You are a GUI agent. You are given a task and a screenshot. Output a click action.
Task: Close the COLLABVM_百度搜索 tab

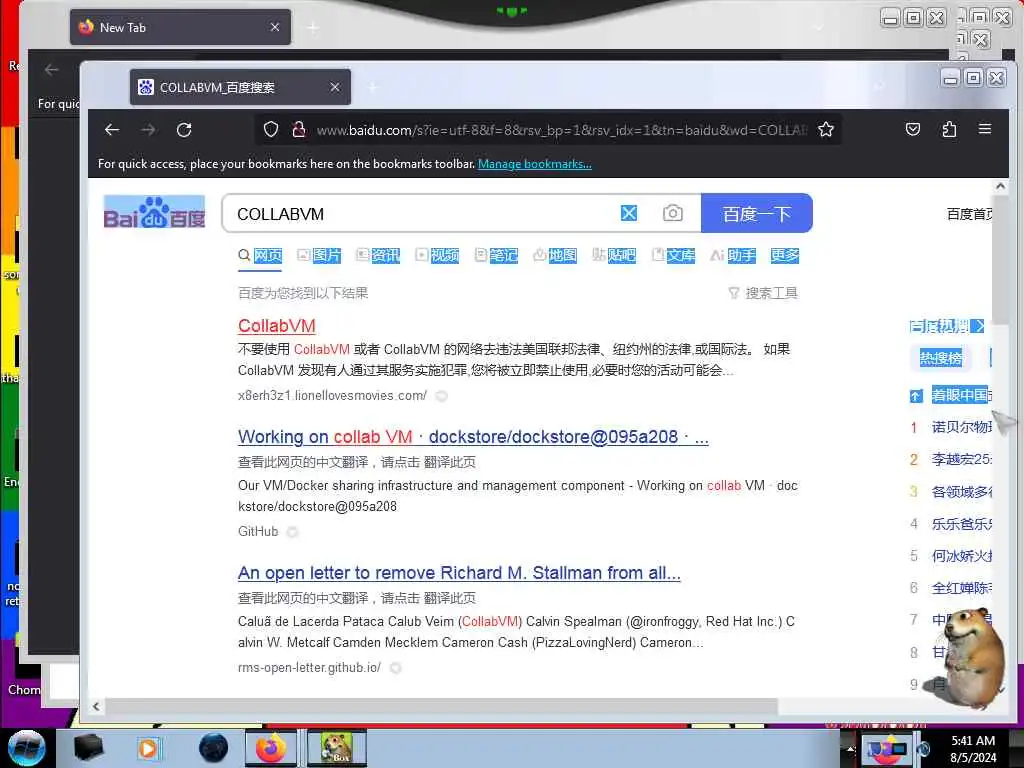[x=334, y=87]
